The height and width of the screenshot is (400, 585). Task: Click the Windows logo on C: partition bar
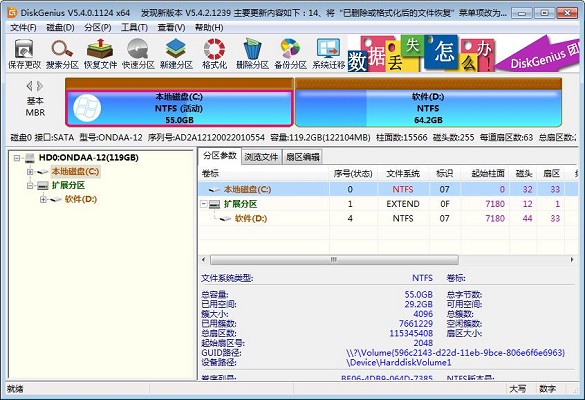pos(87,108)
